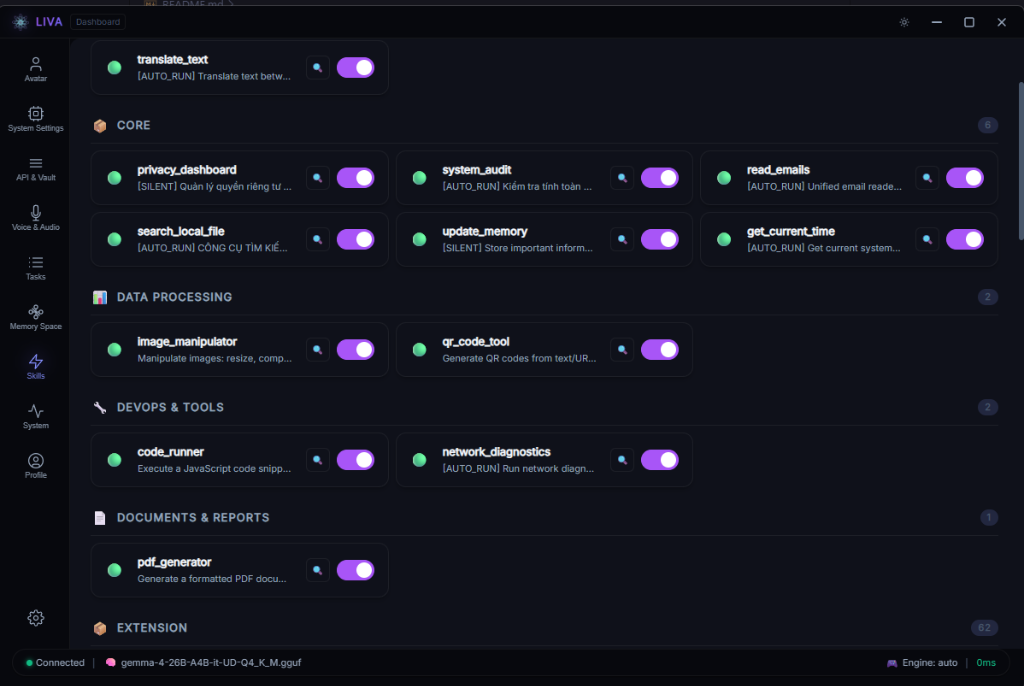Open the Avatar sidebar section
Image resolution: width=1024 pixels, height=686 pixels.
[x=35, y=69]
